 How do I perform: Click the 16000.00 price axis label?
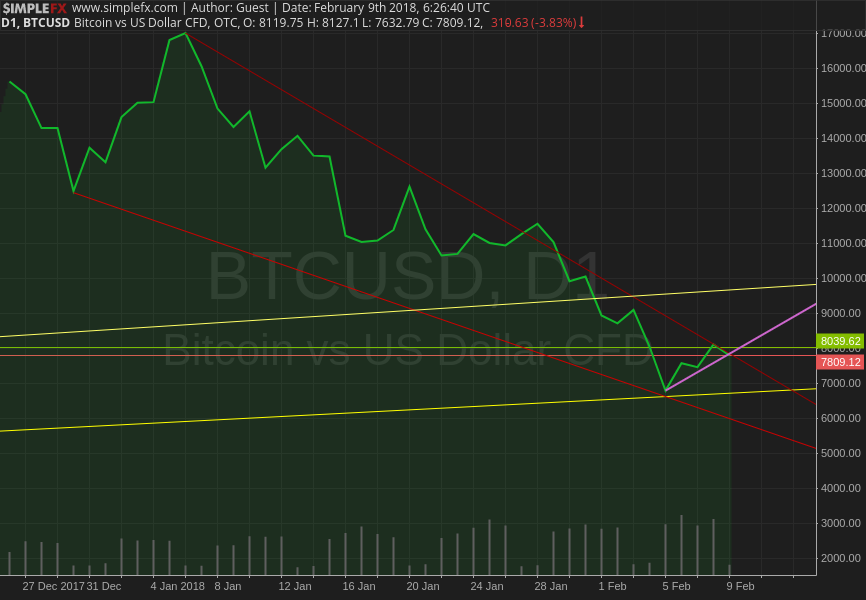click(x=843, y=69)
